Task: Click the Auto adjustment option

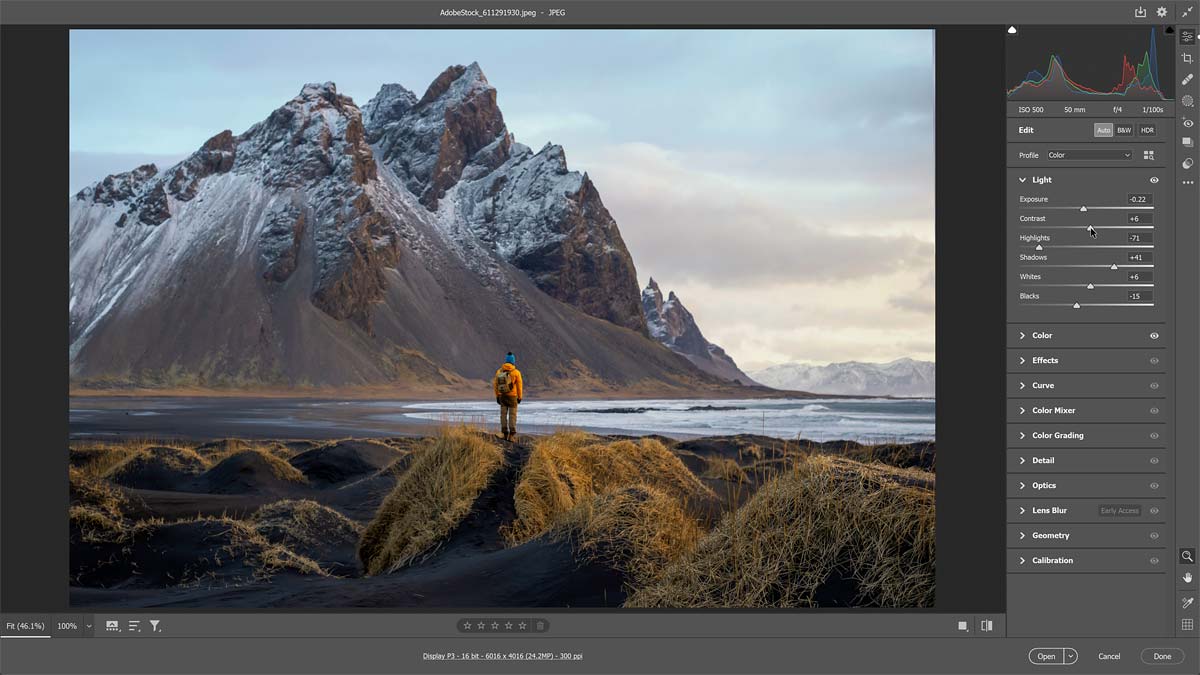Action: pos(1103,129)
